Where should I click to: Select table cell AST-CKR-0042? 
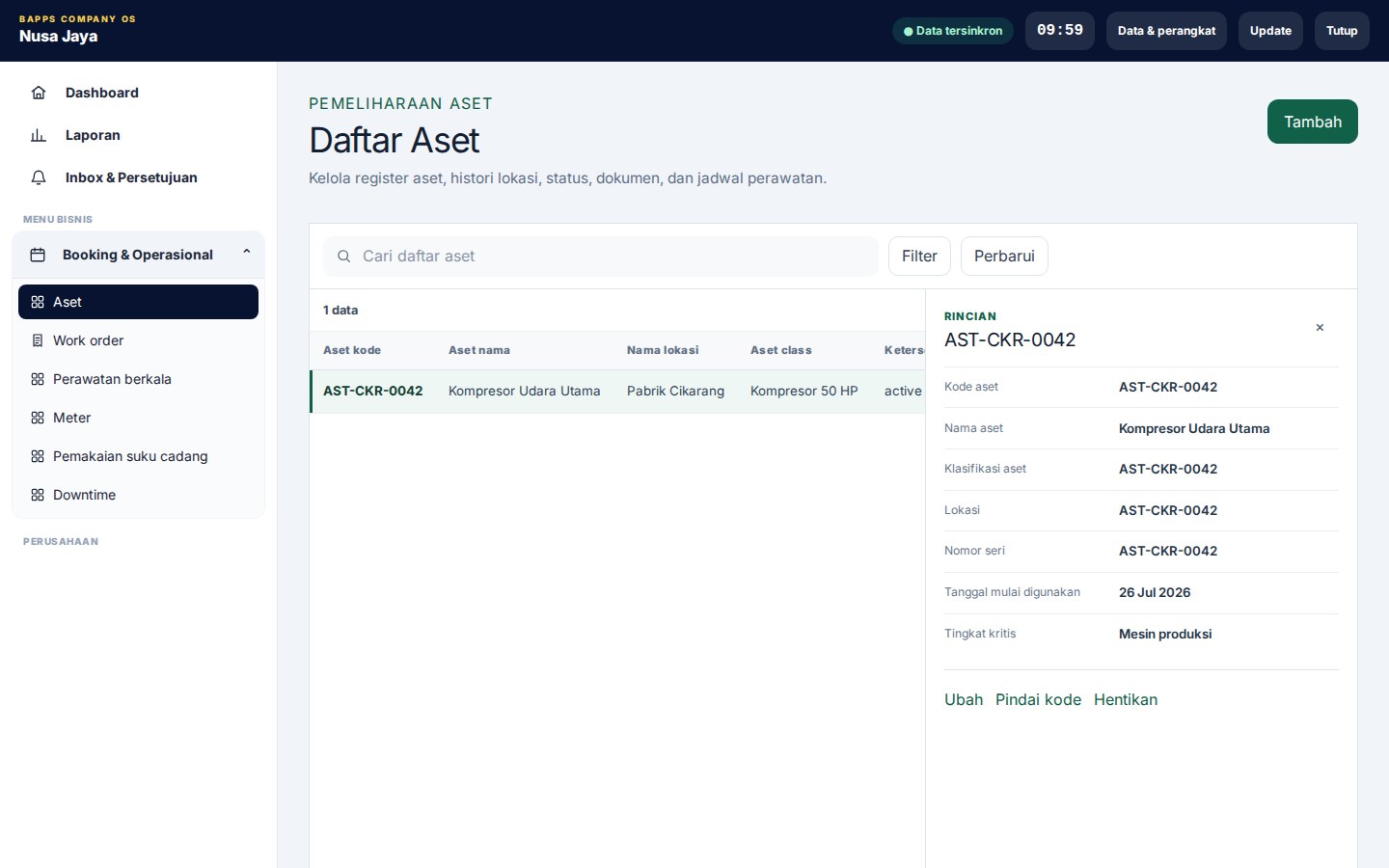coord(373,391)
